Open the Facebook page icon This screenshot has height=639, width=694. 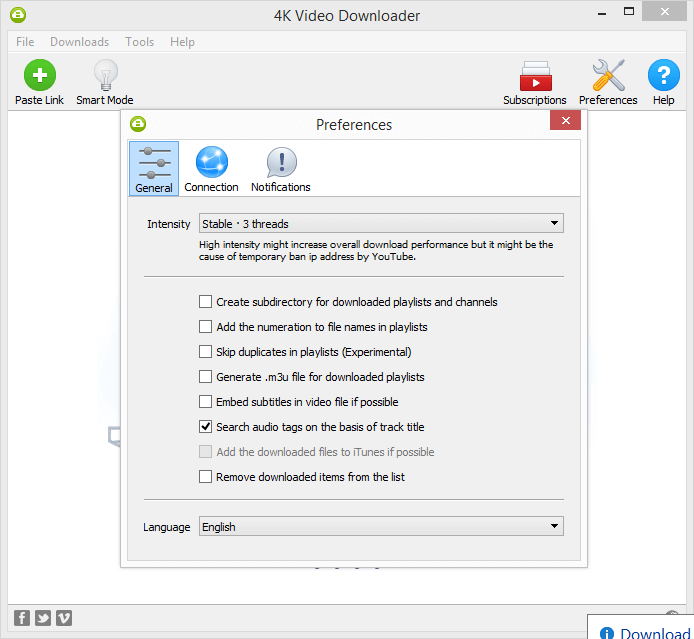22,618
